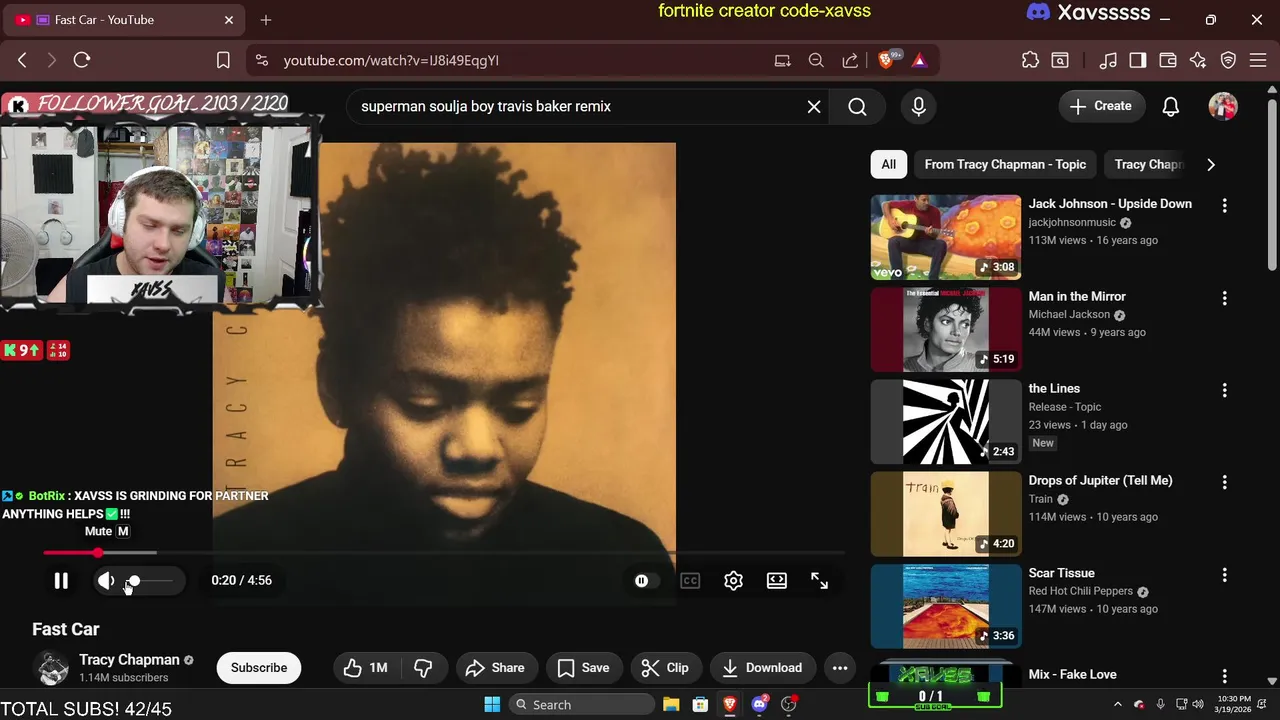The height and width of the screenshot is (720, 1280).
Task: Open a new browser tab
Action: tap(266, 20)
